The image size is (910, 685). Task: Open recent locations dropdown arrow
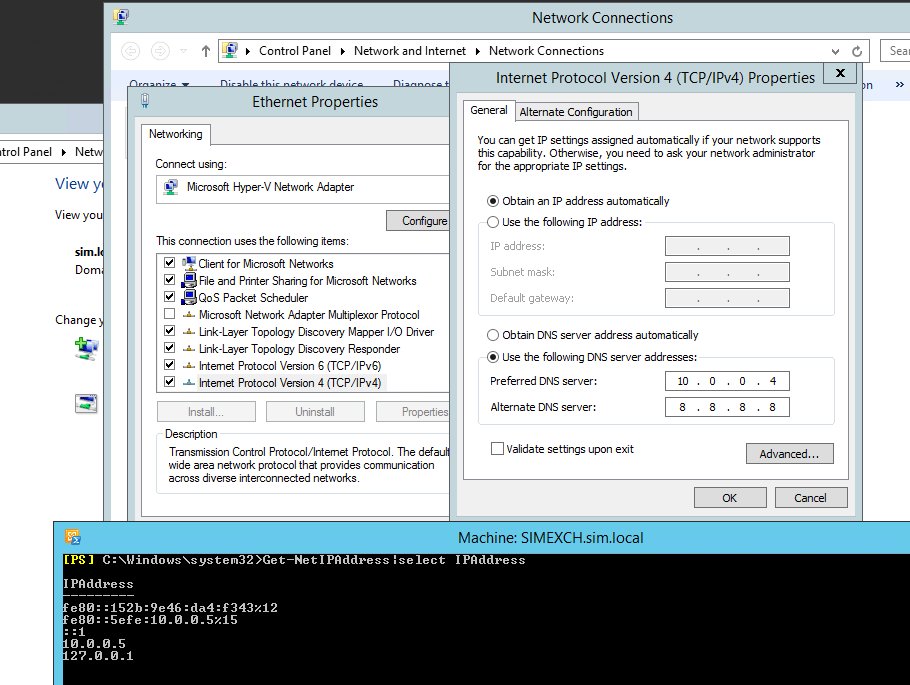pos(183,51)
